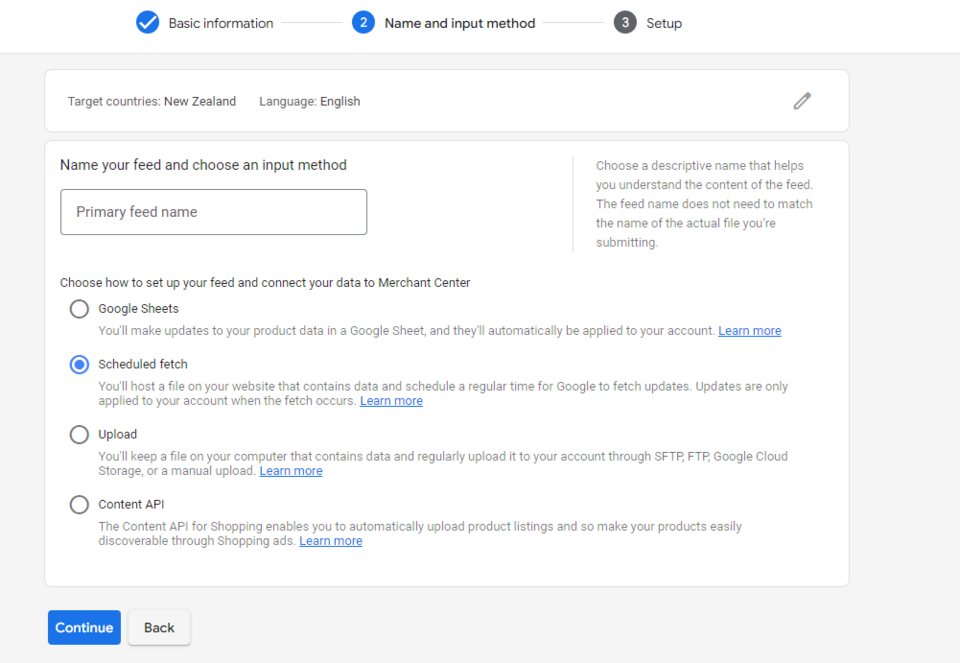Focus the Primary feed name field
Image resolution: width=960 pixels, height=663 pixels.
pyautogui.click(x=213, y=212)
